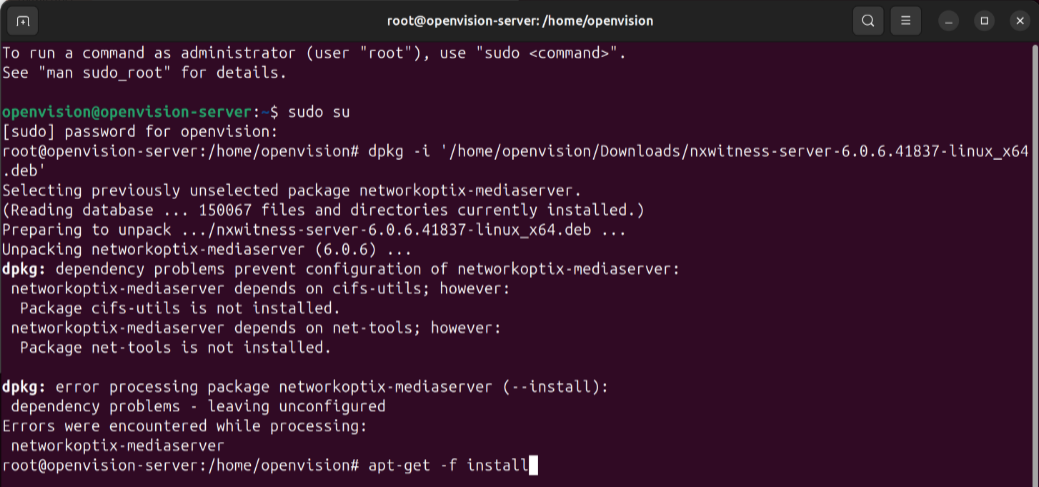This screenshot has width=1039, height=487.
Task: Click the terminal vertical scrollbar
Action: click(1034, 265)
